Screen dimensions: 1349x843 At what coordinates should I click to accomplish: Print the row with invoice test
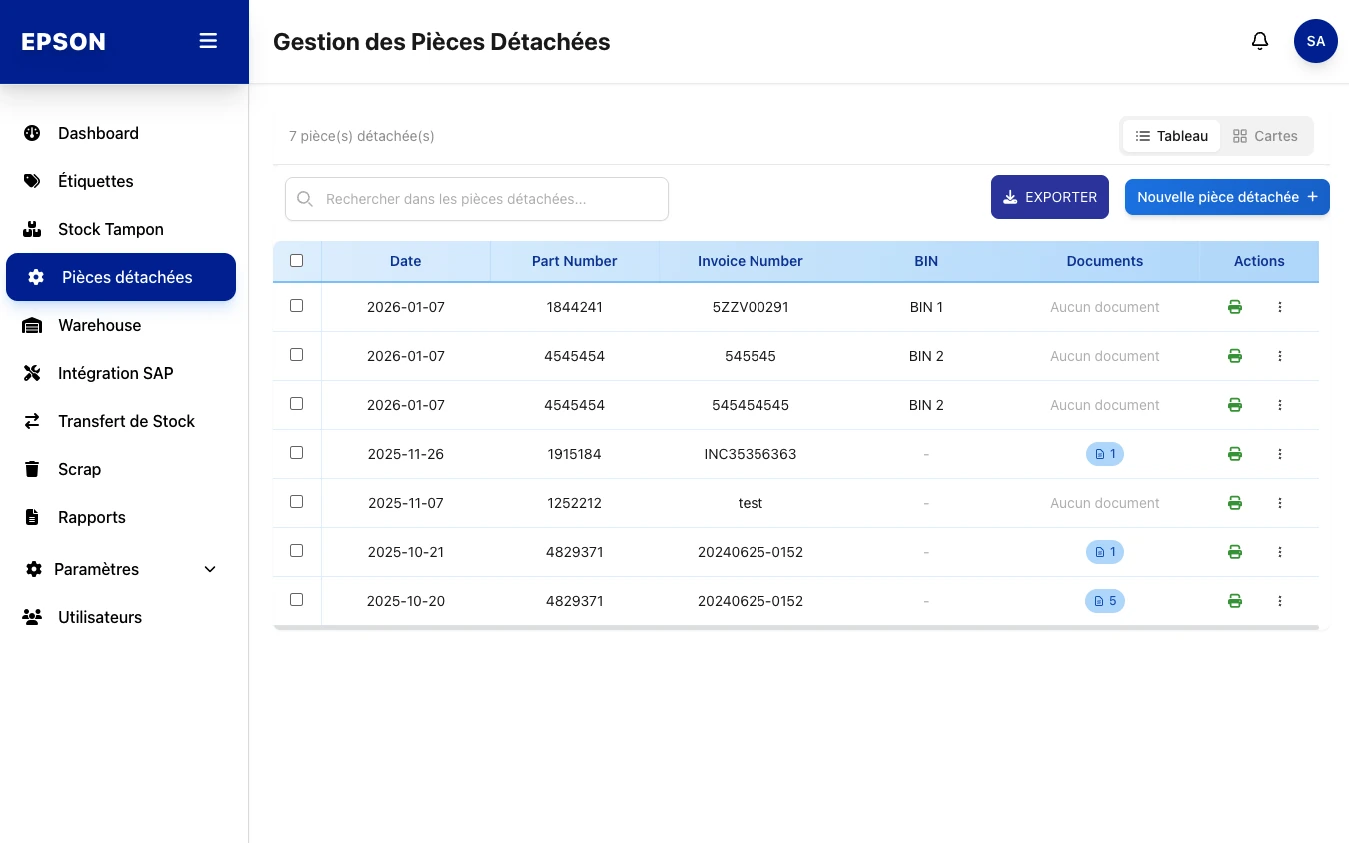[x=1235, y=503]
